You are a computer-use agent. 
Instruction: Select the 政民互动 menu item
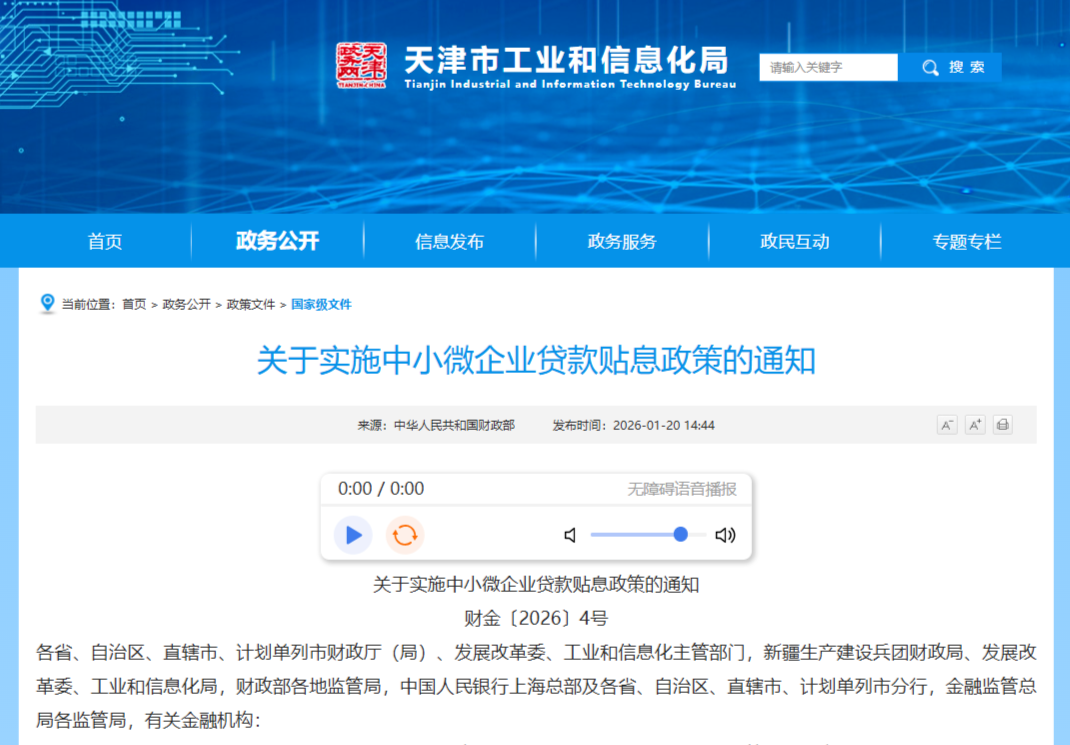tap(794, 241)
